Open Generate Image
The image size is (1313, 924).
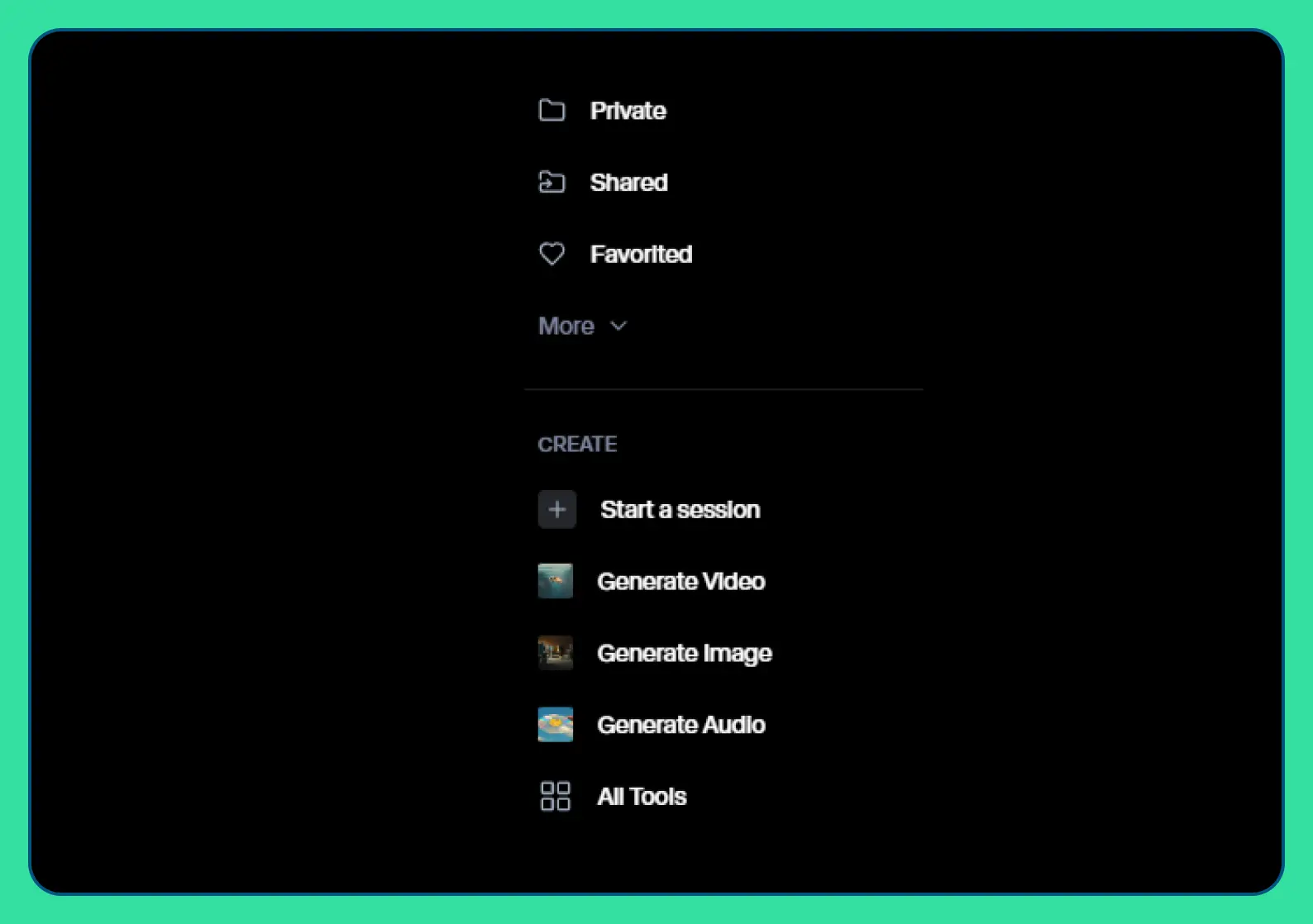(684, 654)
